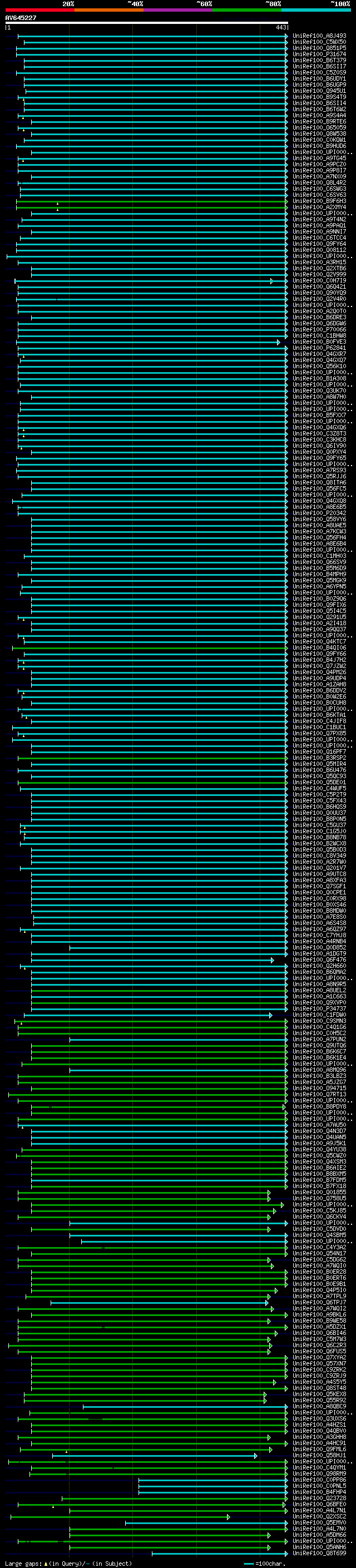This screenshot has height=1568, width=356.
Task: Select the UniRef100_Q8L4R2 label
Action: [x=319, y=182]
